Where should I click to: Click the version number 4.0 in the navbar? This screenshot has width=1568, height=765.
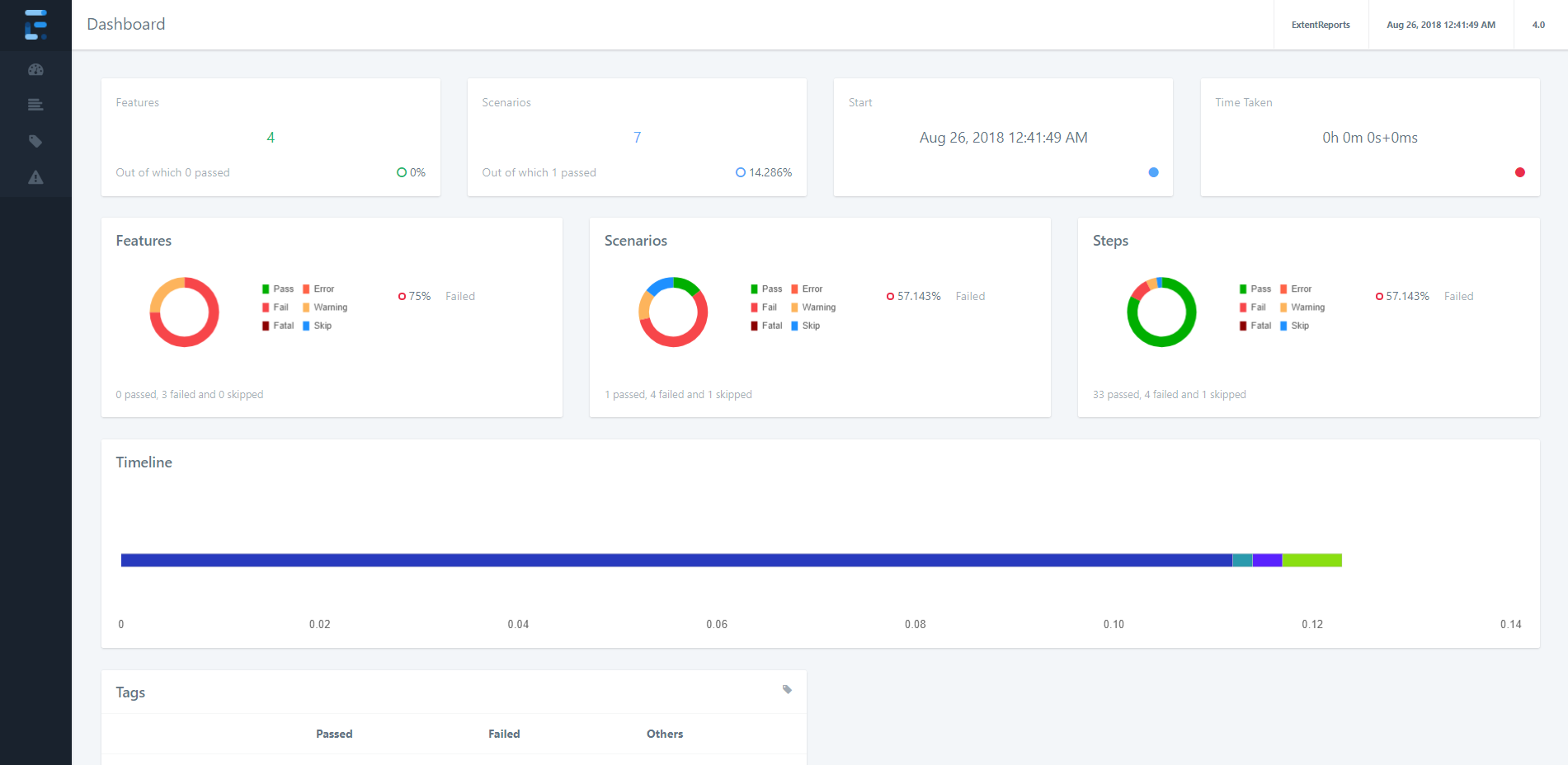1538,25
